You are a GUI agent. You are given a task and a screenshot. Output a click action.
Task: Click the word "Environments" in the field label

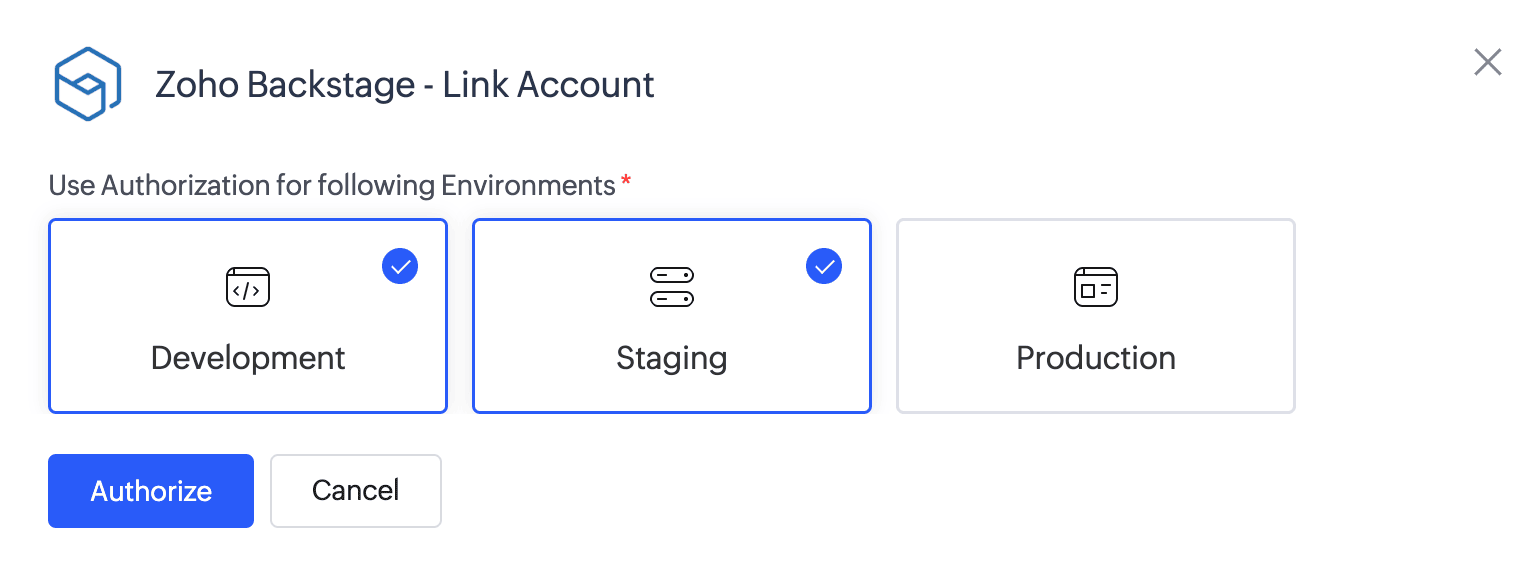(528, 186)
